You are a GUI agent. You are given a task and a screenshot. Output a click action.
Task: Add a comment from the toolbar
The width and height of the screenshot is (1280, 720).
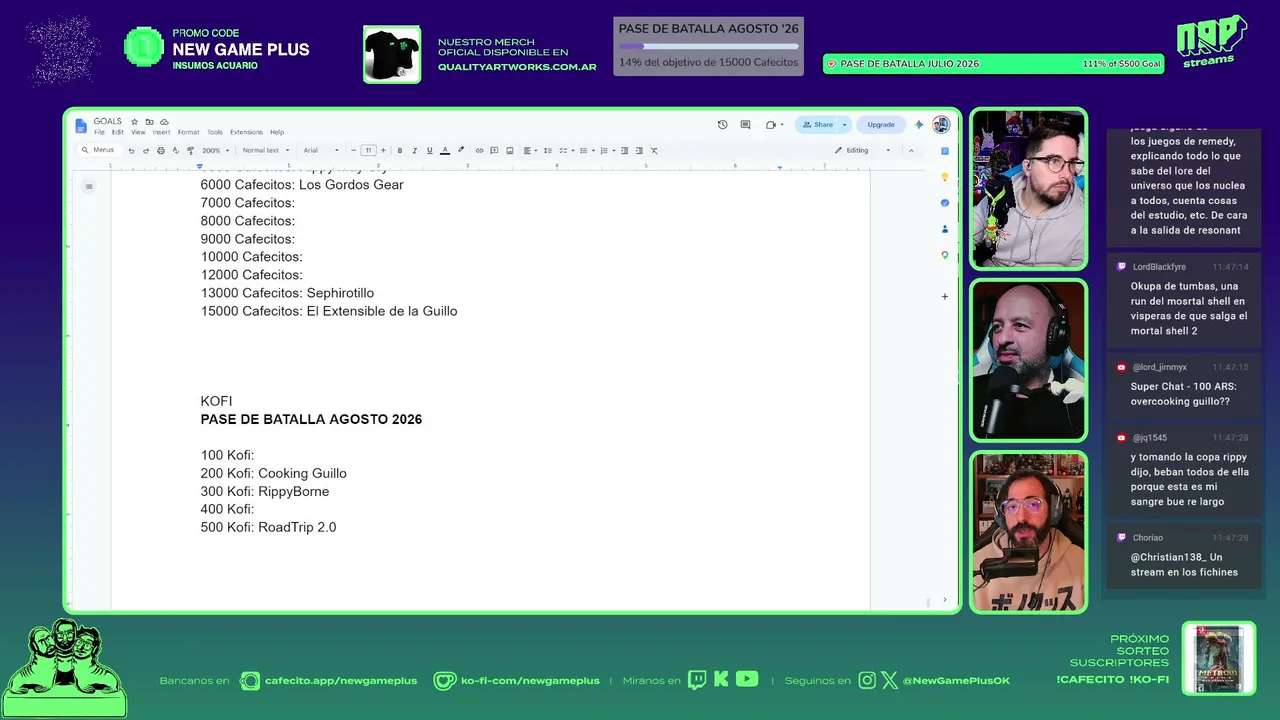click(494, 151)
